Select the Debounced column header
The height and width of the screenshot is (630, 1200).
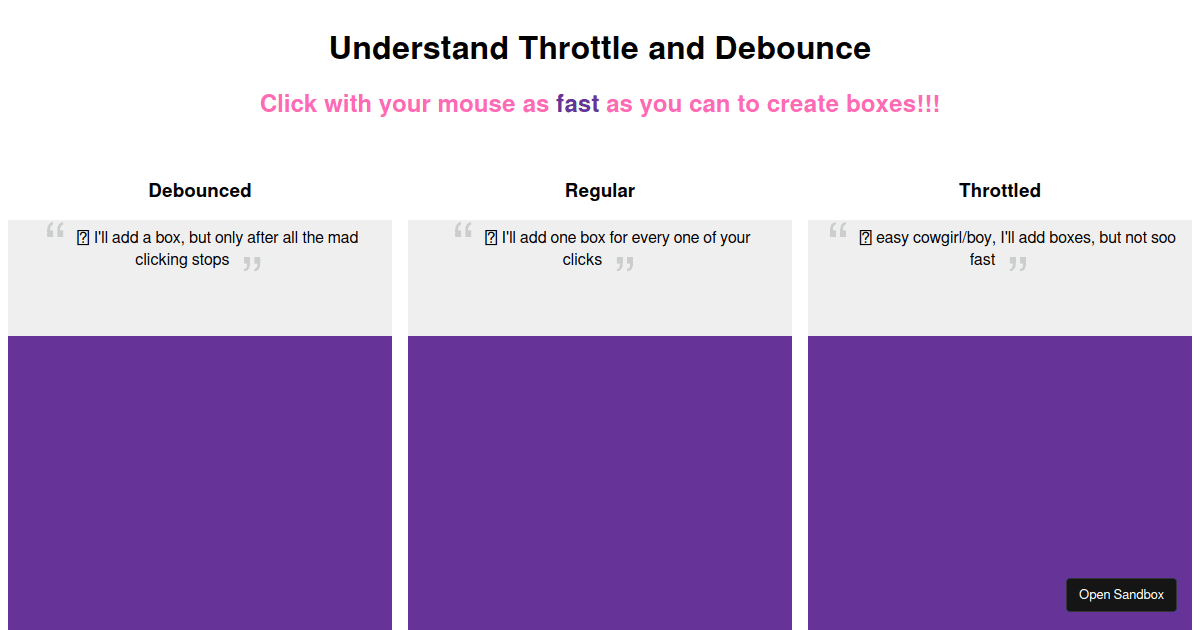pos(200,190)
